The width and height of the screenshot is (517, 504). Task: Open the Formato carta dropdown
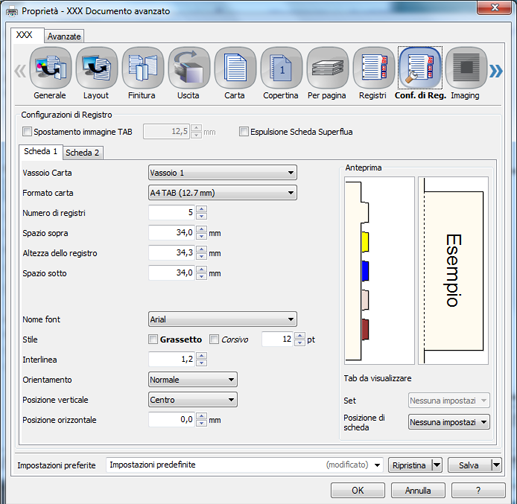[222, 193]
